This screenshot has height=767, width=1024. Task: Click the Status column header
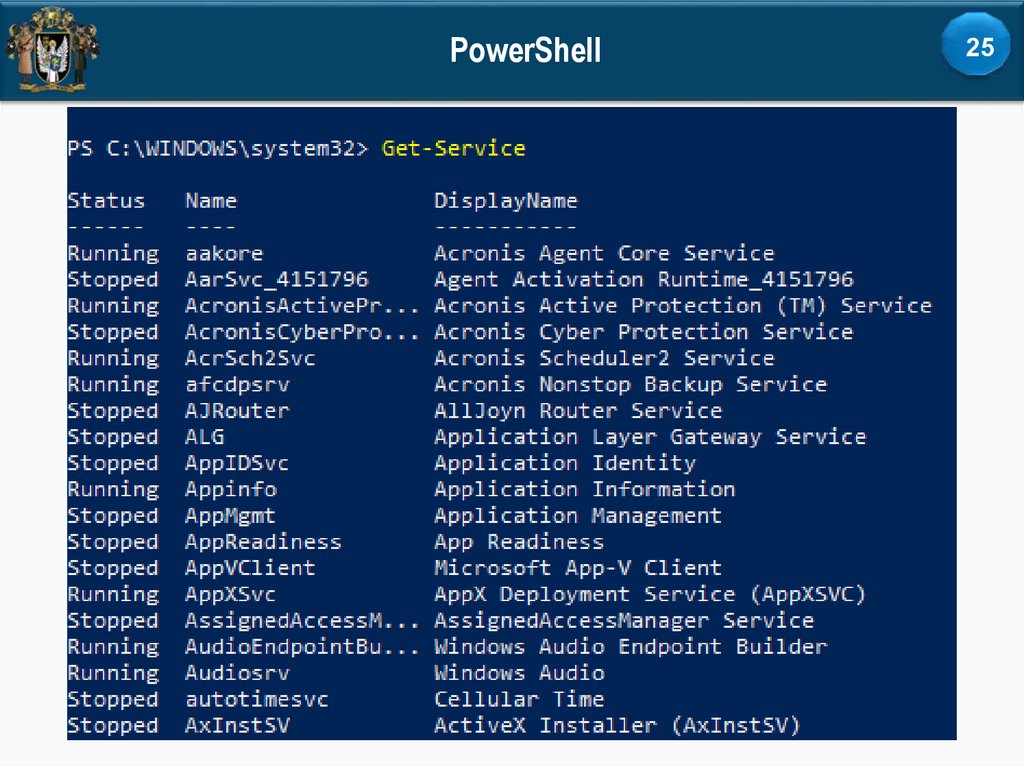pyautogui.click(x=106, y=201)
